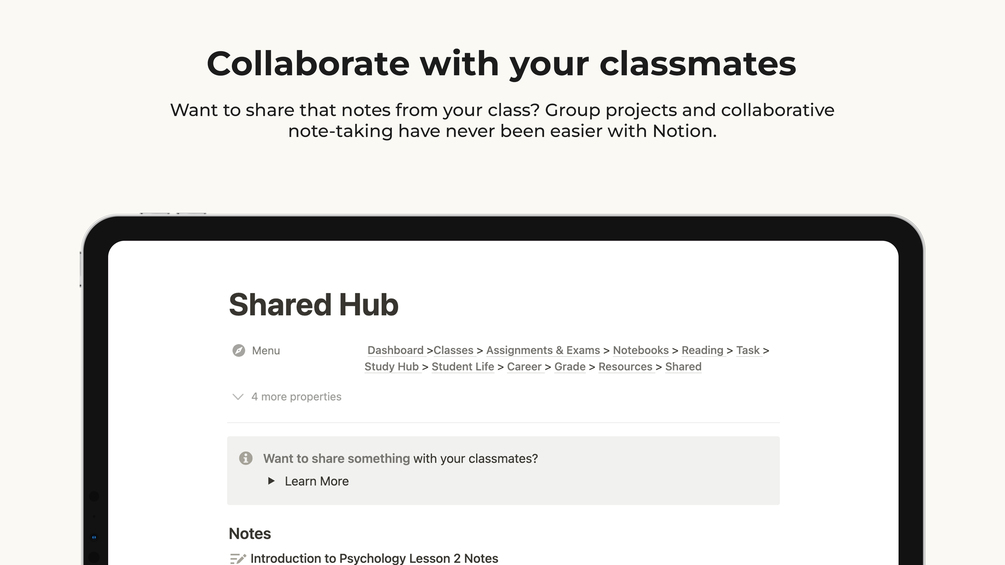Screen dimensions: 1005x565
Task: Click the page icon beside Introduction to Psychology
Action: point(238,559)
